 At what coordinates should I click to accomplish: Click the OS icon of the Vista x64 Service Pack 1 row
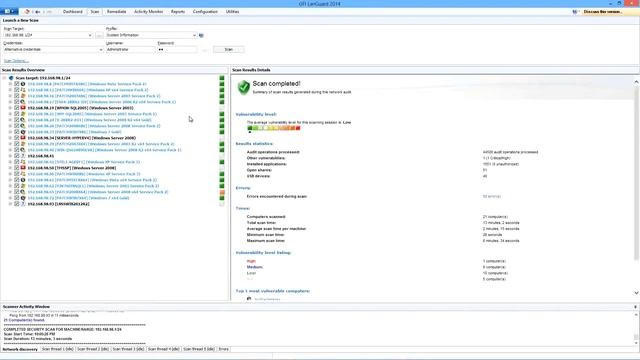point(23,180)
